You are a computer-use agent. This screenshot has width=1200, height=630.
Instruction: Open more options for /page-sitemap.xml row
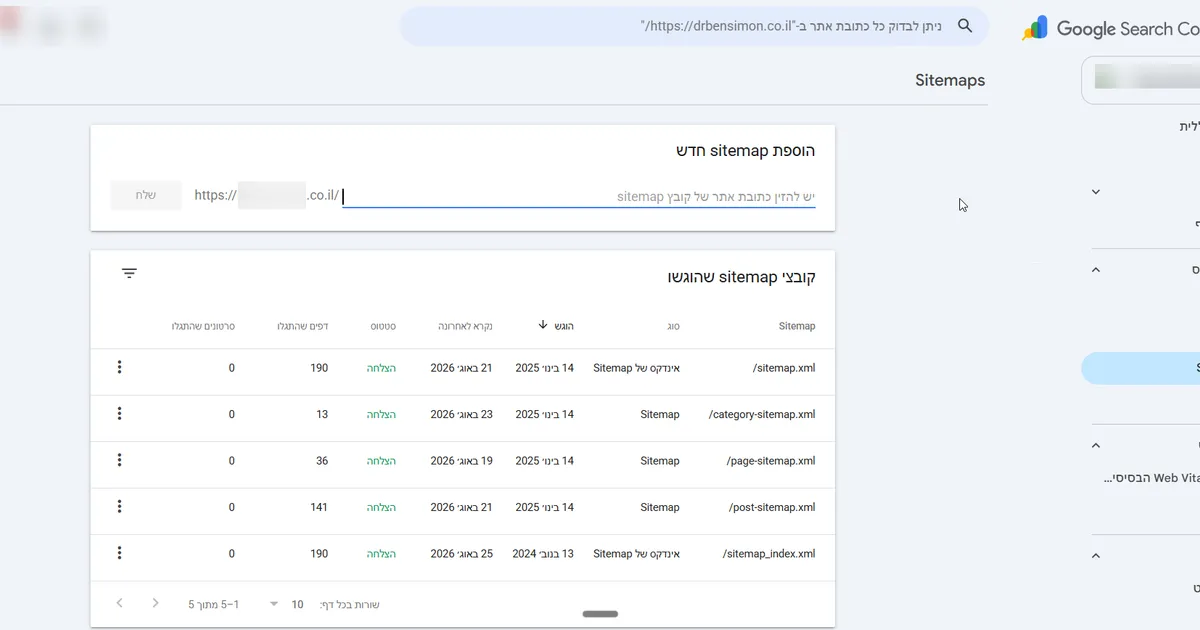click(120, 461)
